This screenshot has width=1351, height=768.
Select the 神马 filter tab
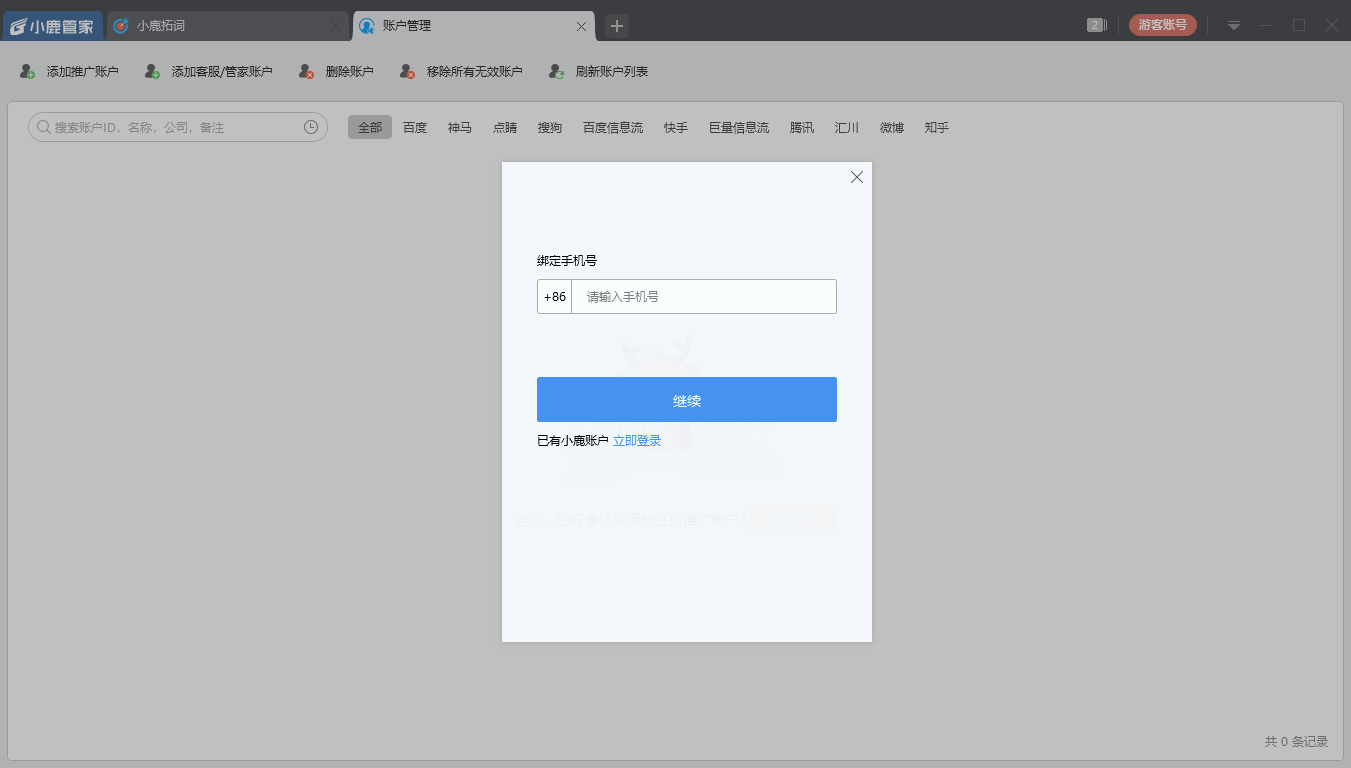(460, 128)
